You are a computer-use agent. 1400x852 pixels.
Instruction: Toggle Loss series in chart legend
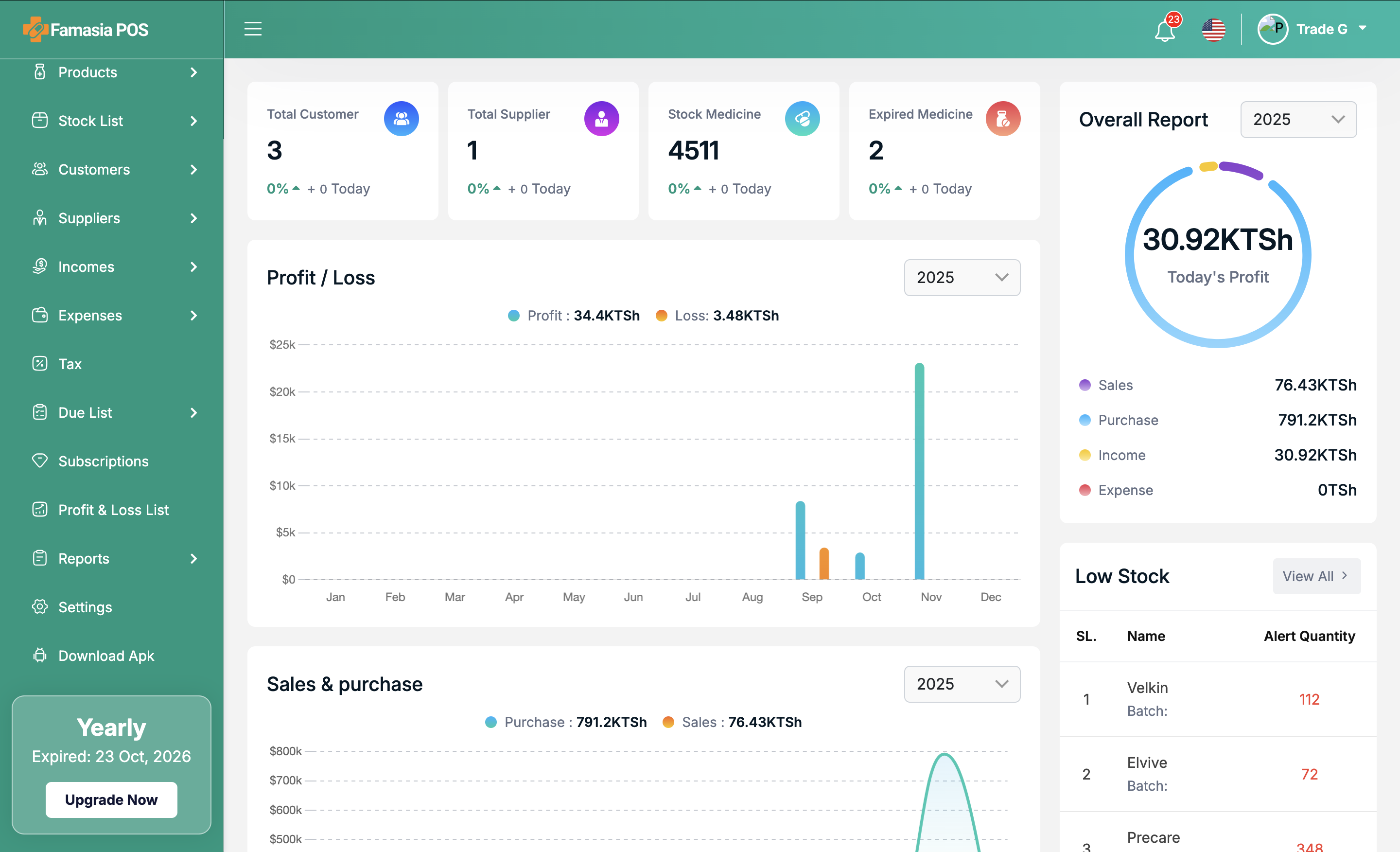716,316
